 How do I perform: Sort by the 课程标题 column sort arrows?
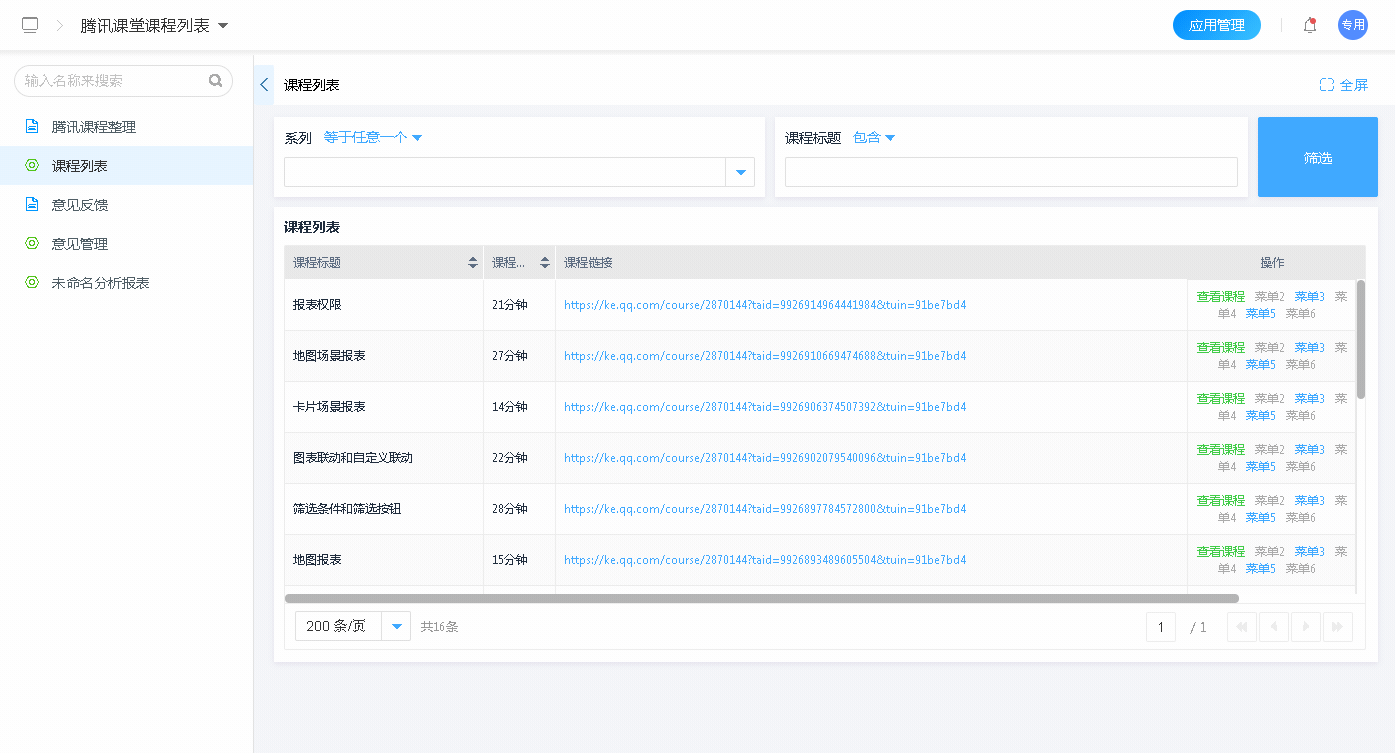coord(473,263)
